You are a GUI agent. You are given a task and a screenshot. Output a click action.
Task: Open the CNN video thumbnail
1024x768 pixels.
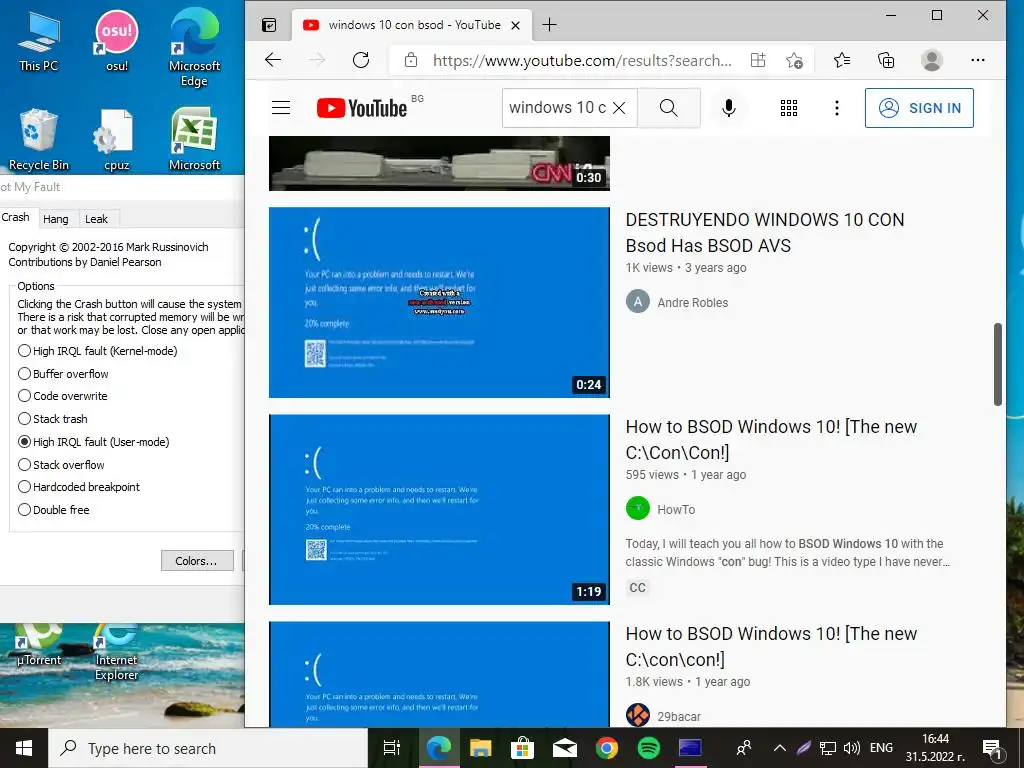coord(440,163)
